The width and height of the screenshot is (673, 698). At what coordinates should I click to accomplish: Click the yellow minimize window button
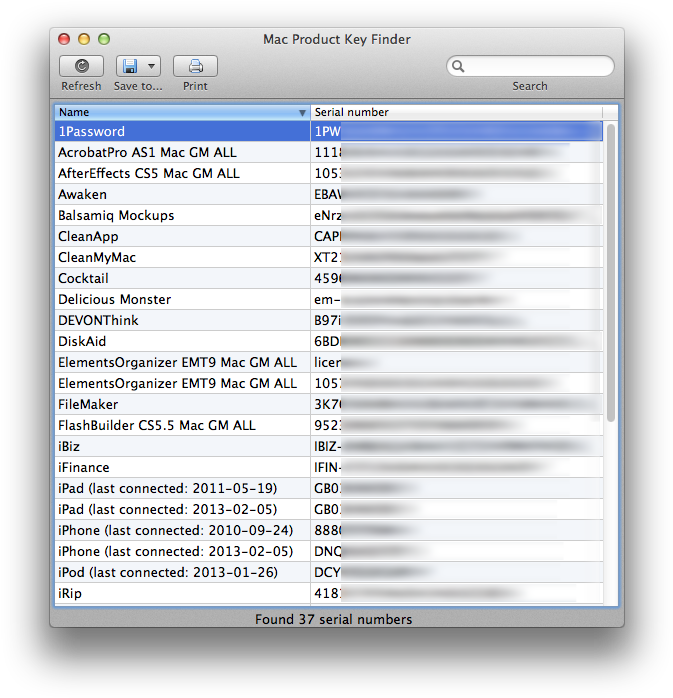[x=84, y=39]
